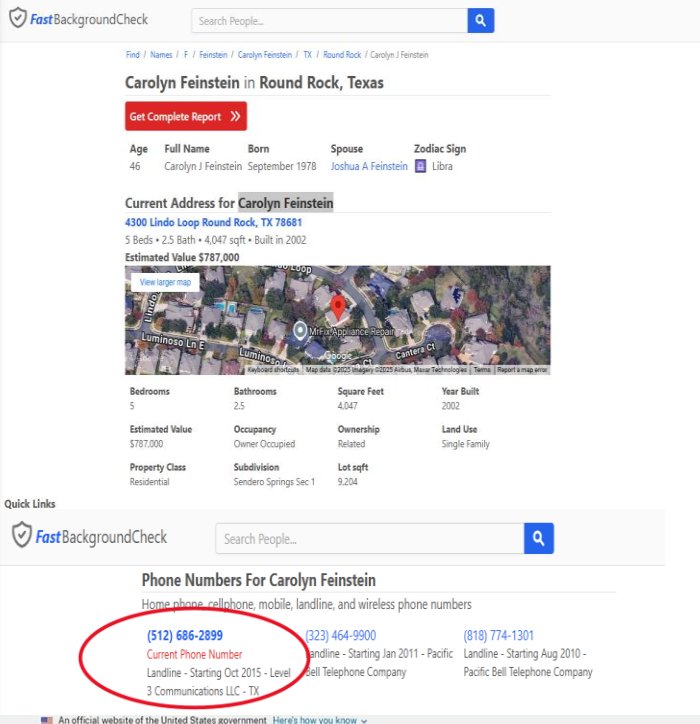Viewport: 700px width, 724px height.
Task: Open the "Find" breadcrumb link
Action: pyautogui.click(x=132, y=55)
